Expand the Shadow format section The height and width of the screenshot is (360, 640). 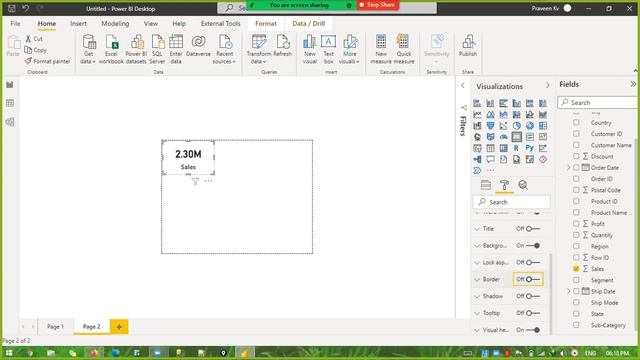[x=477, y=296]
